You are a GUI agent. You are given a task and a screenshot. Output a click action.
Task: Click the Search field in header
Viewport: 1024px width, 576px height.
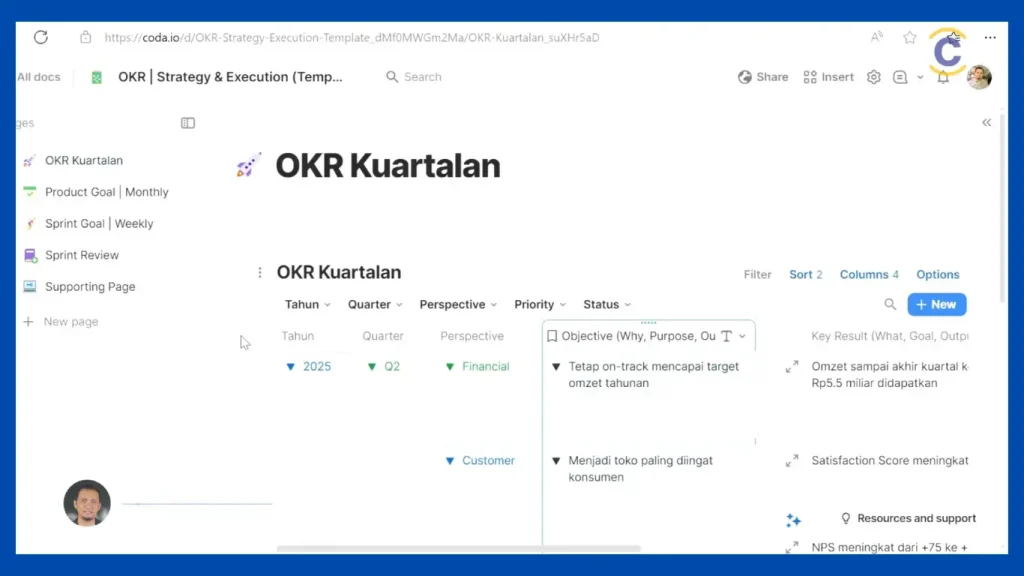click(x=422, y=77)
